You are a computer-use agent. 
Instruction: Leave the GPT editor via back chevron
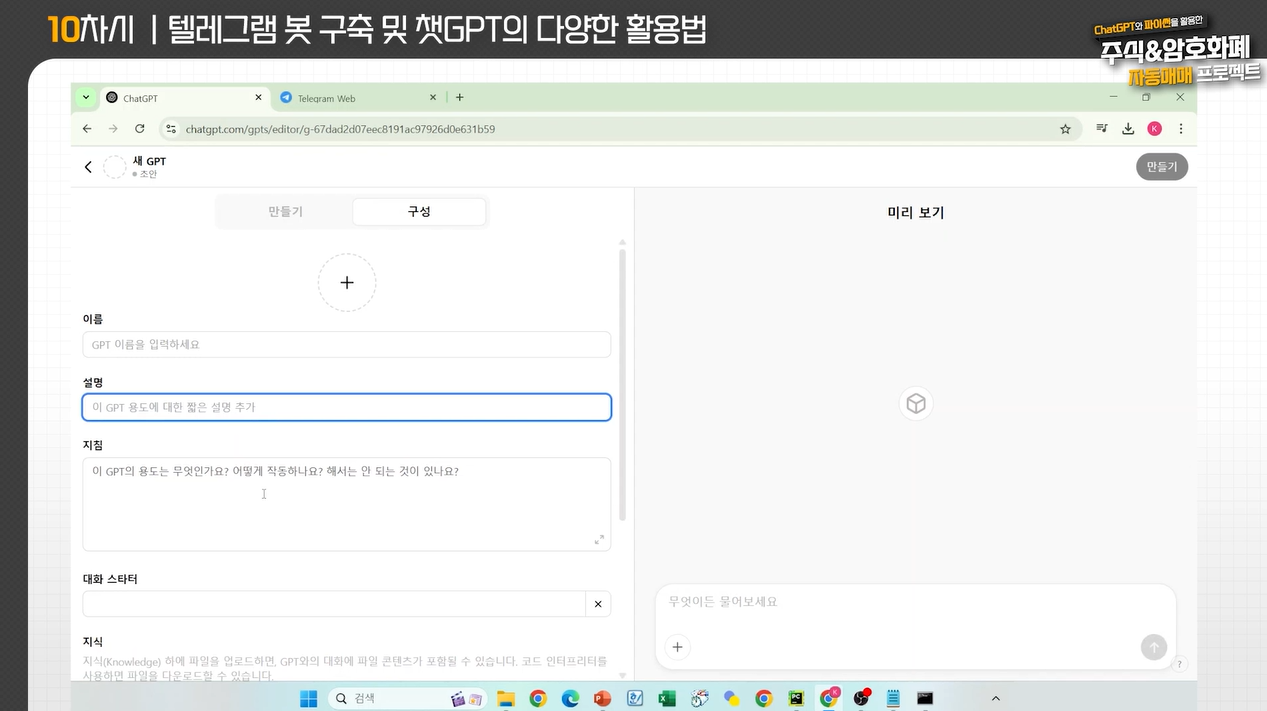coord(88,167)
